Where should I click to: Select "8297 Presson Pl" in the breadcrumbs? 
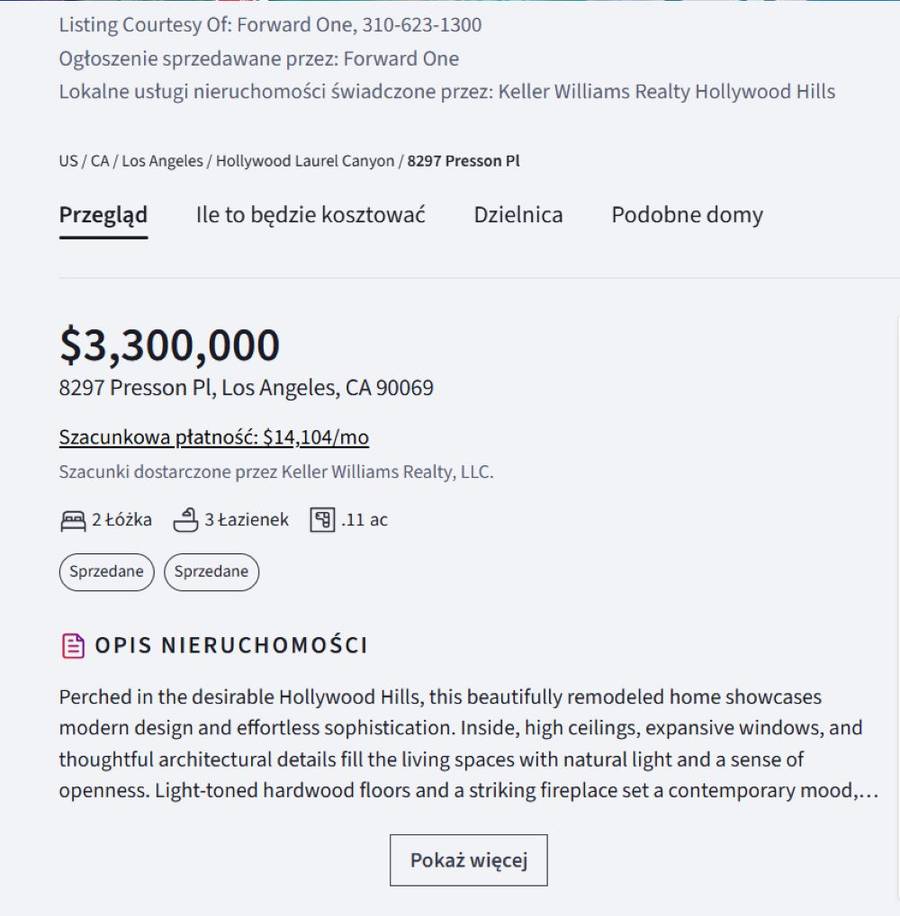[465, 160]
